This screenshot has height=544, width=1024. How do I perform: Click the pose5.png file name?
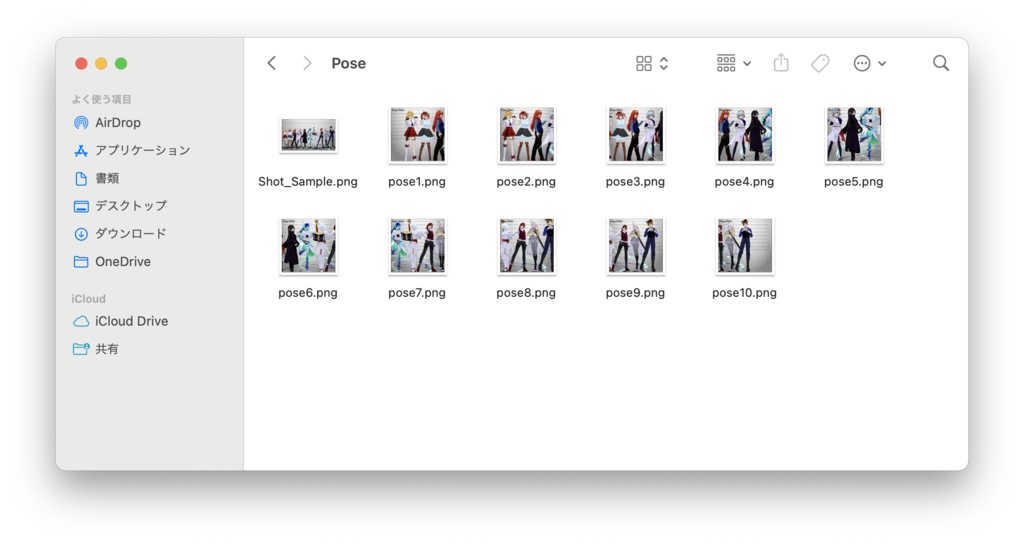tap(854, 182)
